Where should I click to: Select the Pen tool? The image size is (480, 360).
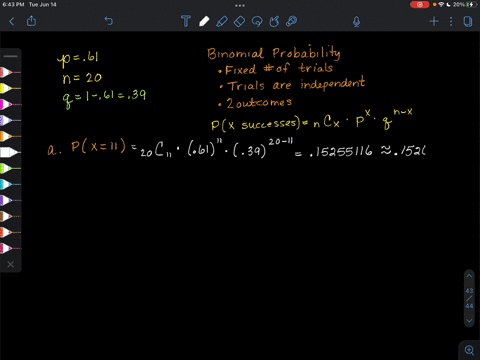204,21
